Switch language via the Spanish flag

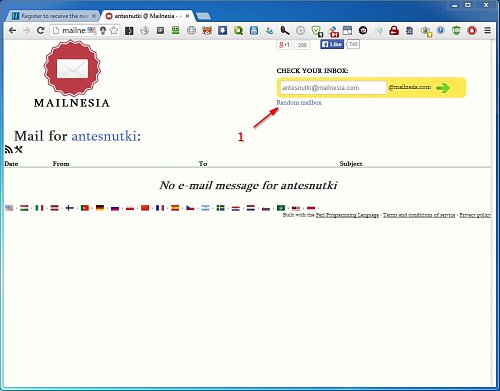[x=175, y=208]
